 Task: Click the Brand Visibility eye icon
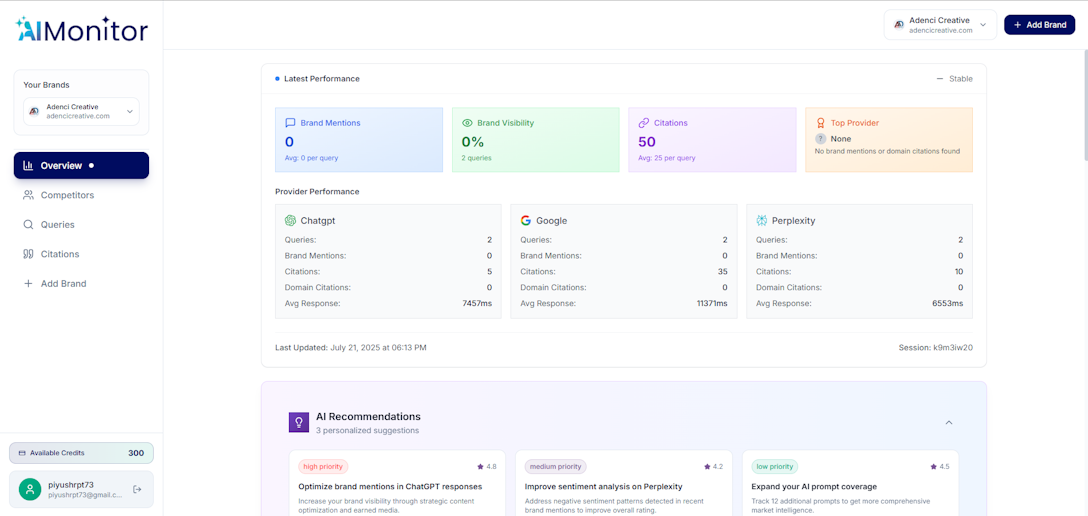click(x=467, y=123)
